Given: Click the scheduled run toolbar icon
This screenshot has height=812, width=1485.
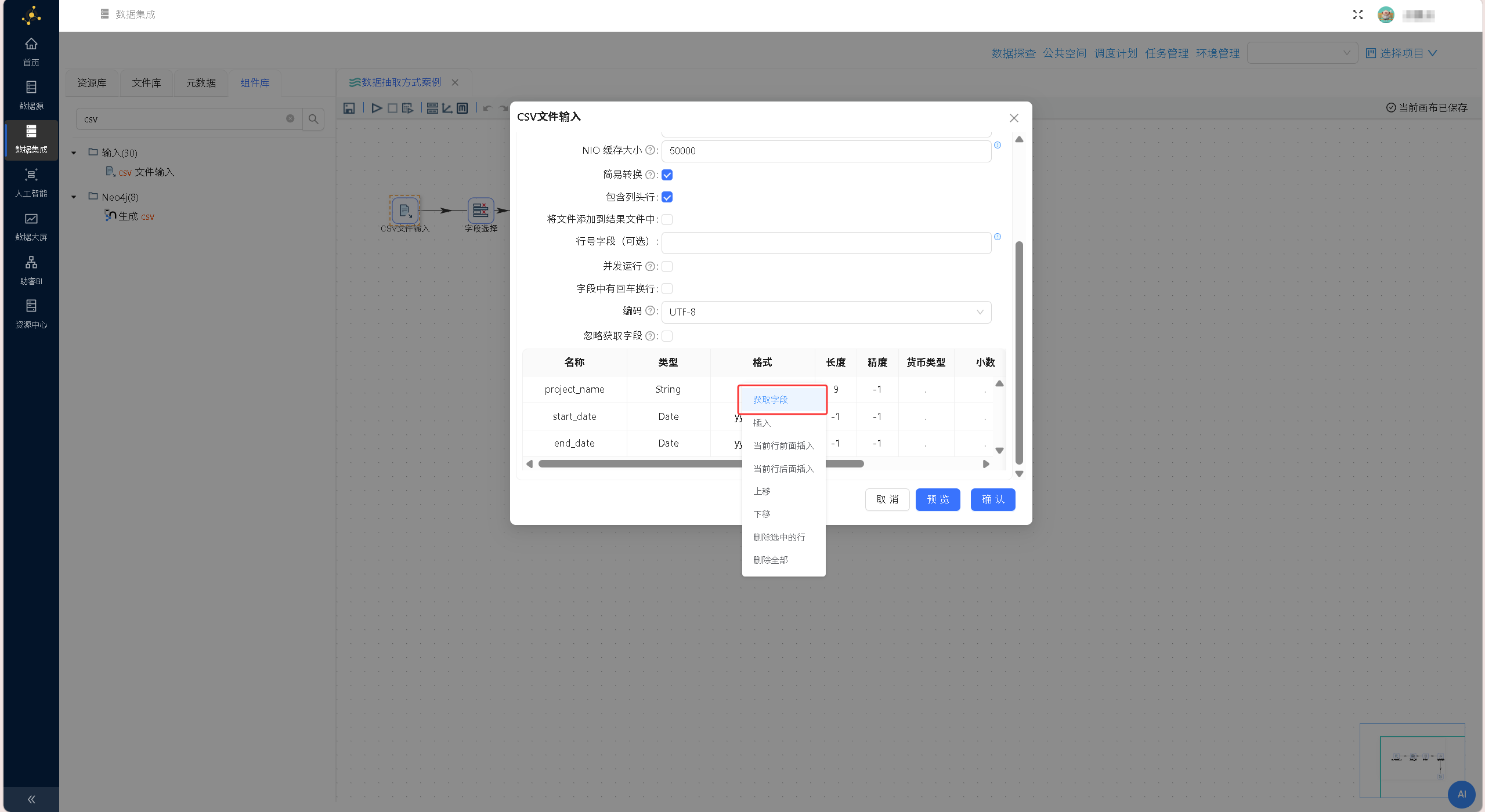Looking at the screenshot, I should coord(408,108).
